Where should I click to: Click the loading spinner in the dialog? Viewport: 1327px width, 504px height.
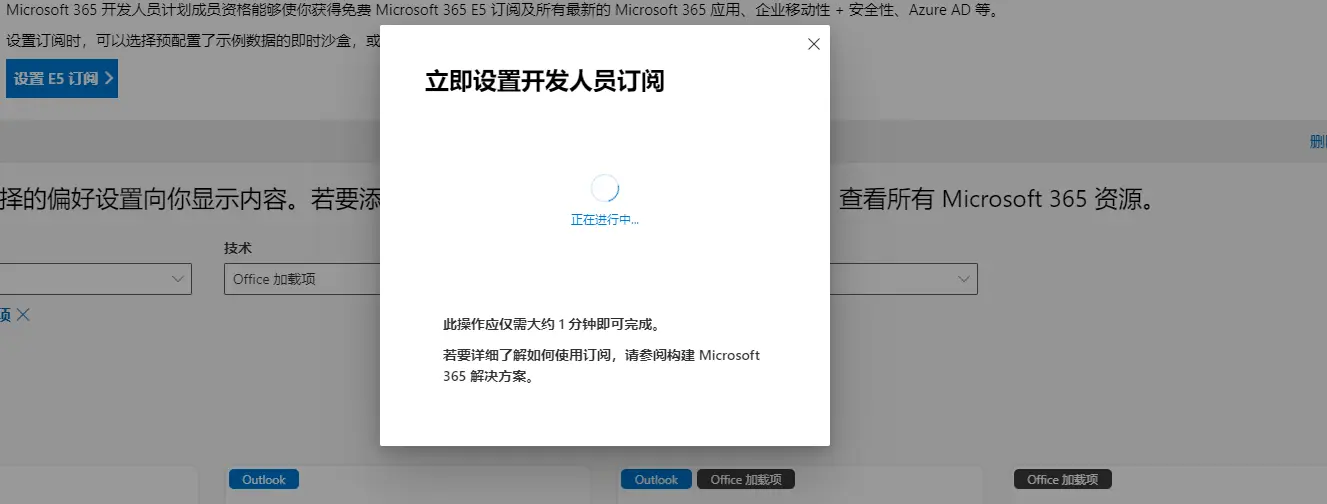pyautogui.click(x=604, y=187)
